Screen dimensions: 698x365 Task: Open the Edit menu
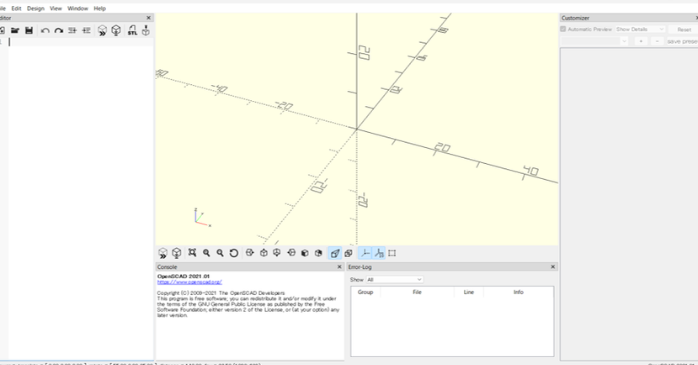click(16, 8)
